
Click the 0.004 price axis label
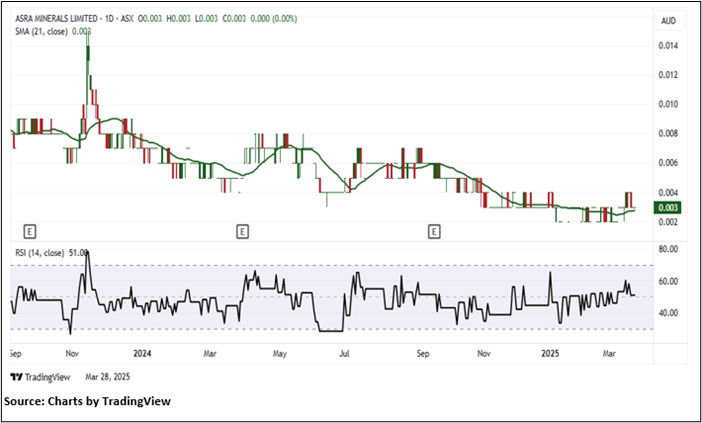[668, 192]
